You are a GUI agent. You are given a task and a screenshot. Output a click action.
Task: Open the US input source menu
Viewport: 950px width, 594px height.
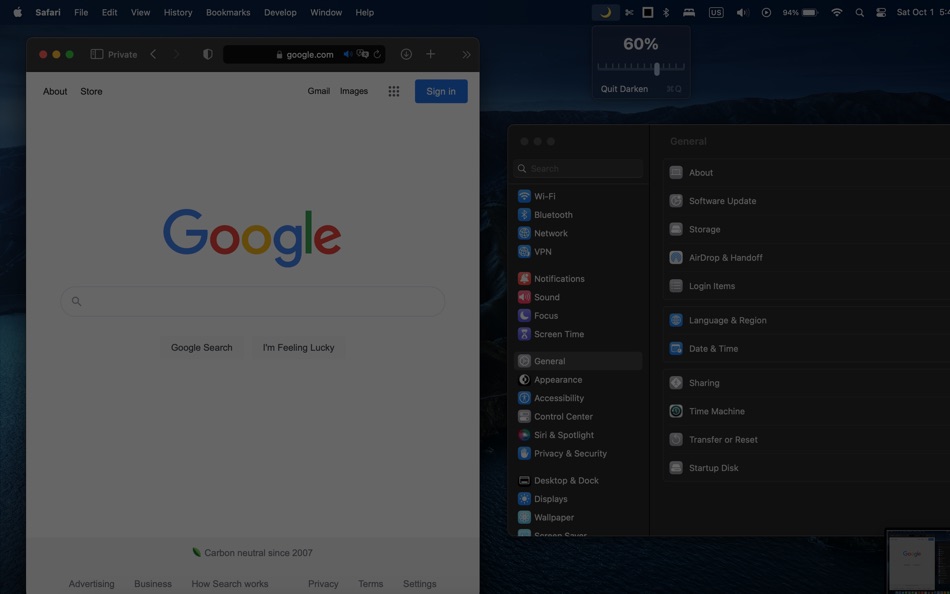click(x=716, y=12)
